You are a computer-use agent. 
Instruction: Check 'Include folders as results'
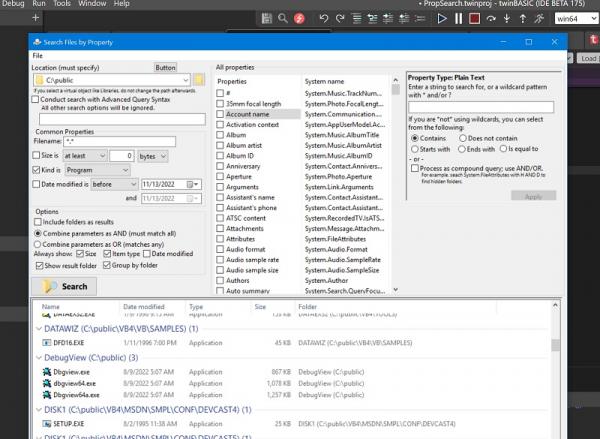(38, 222)
